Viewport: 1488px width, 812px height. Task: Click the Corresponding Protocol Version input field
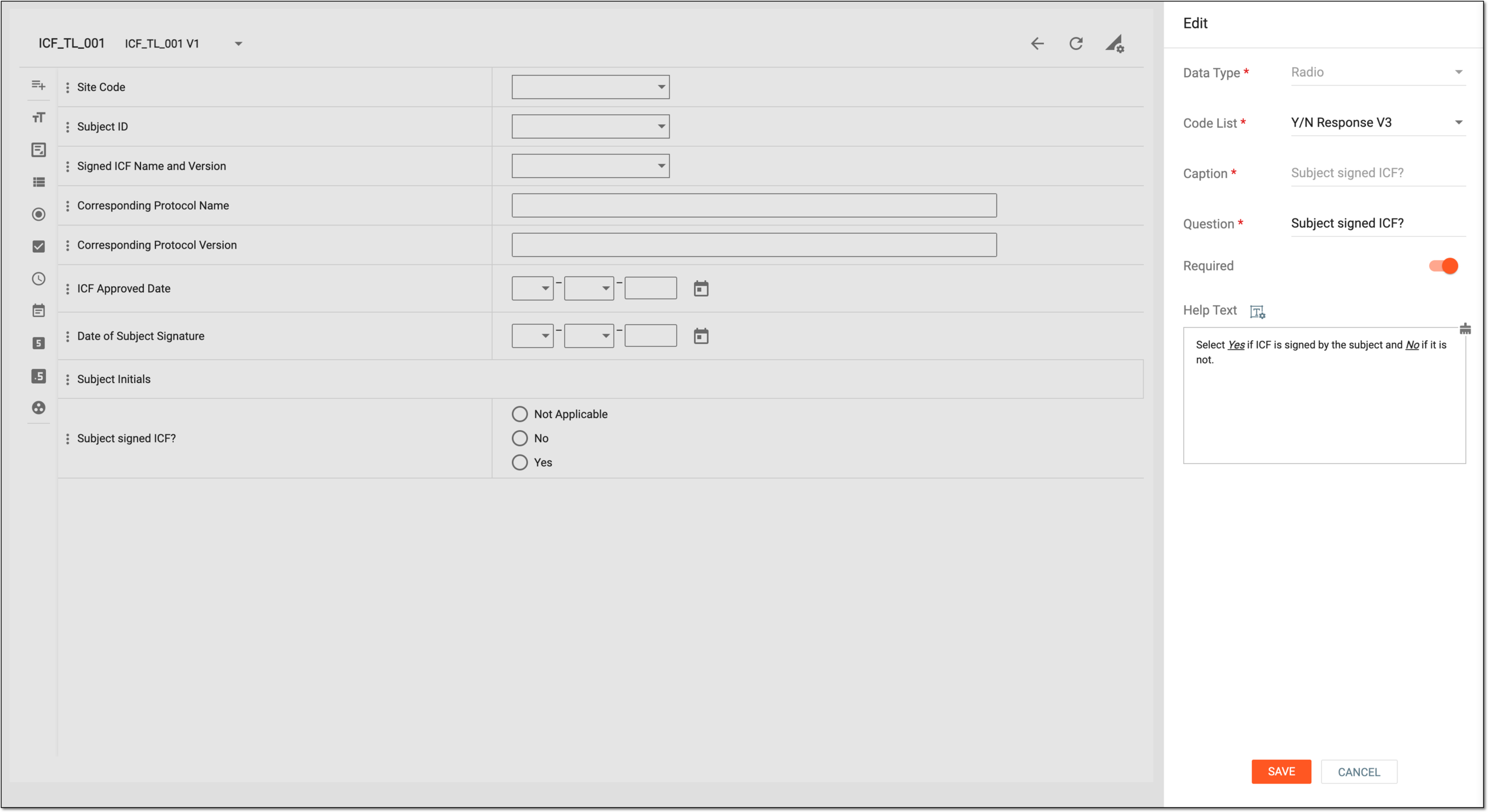click(x=754, y=244)
